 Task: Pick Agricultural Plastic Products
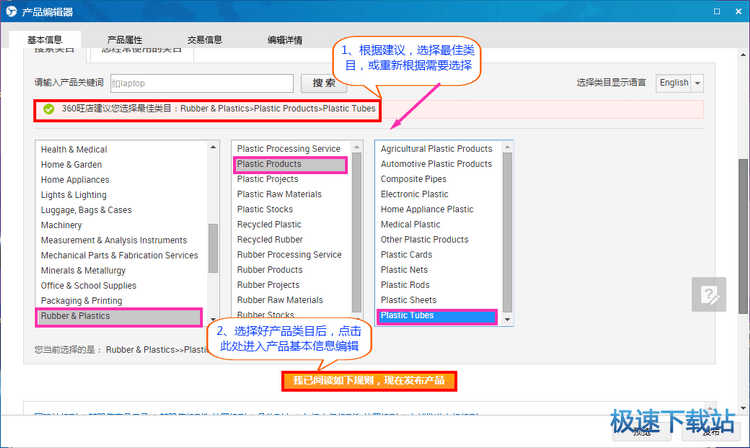(436, 149)
